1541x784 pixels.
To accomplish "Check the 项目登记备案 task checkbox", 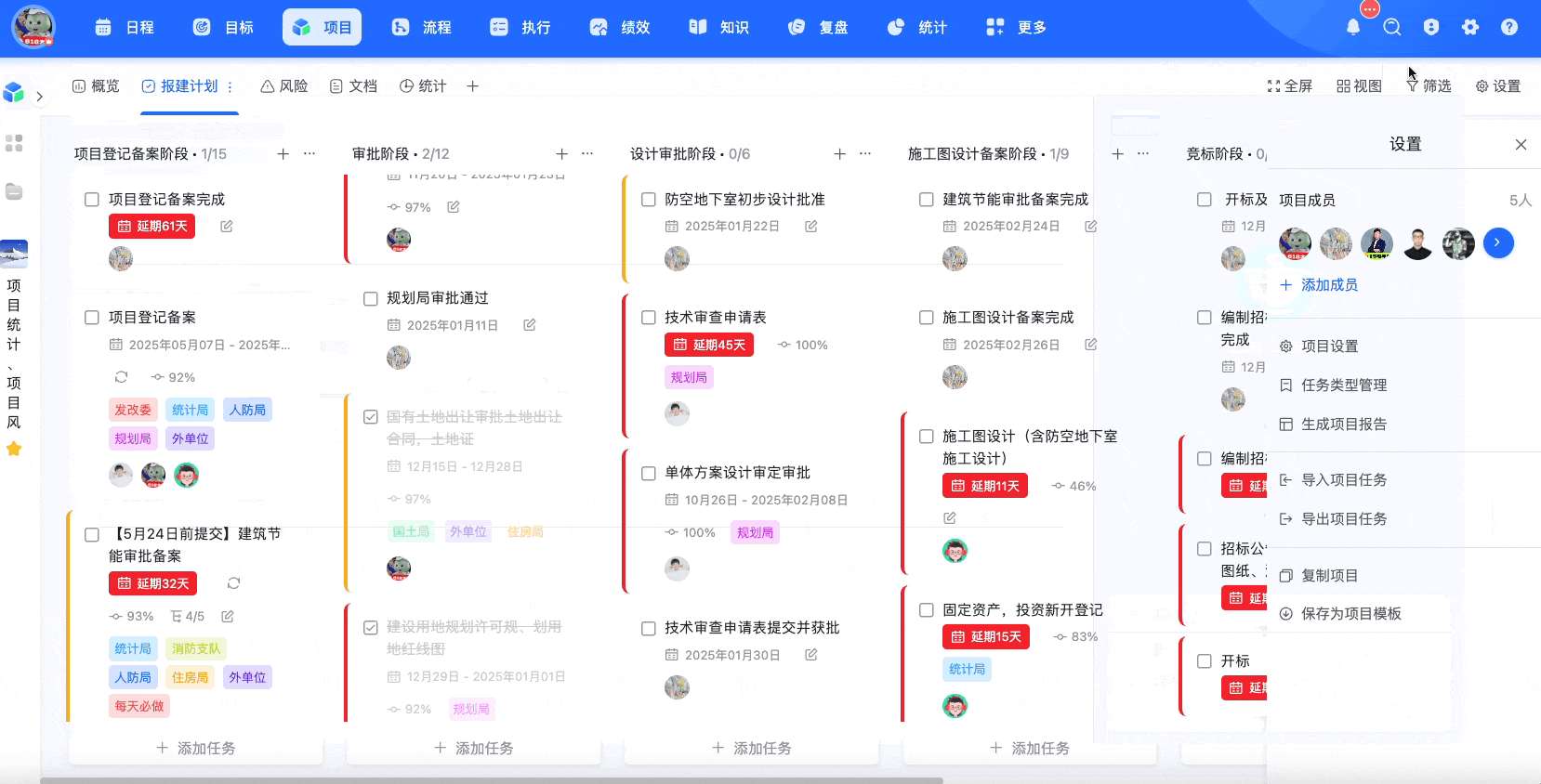I will pos(92,318).
